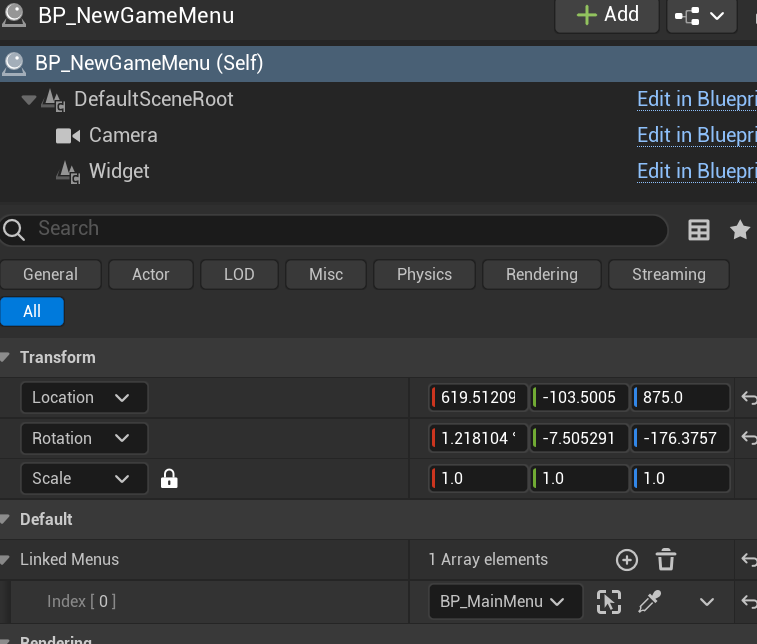Click Scale X value field
Viewport: 757px width, 644px height.
tap(478, 479)
